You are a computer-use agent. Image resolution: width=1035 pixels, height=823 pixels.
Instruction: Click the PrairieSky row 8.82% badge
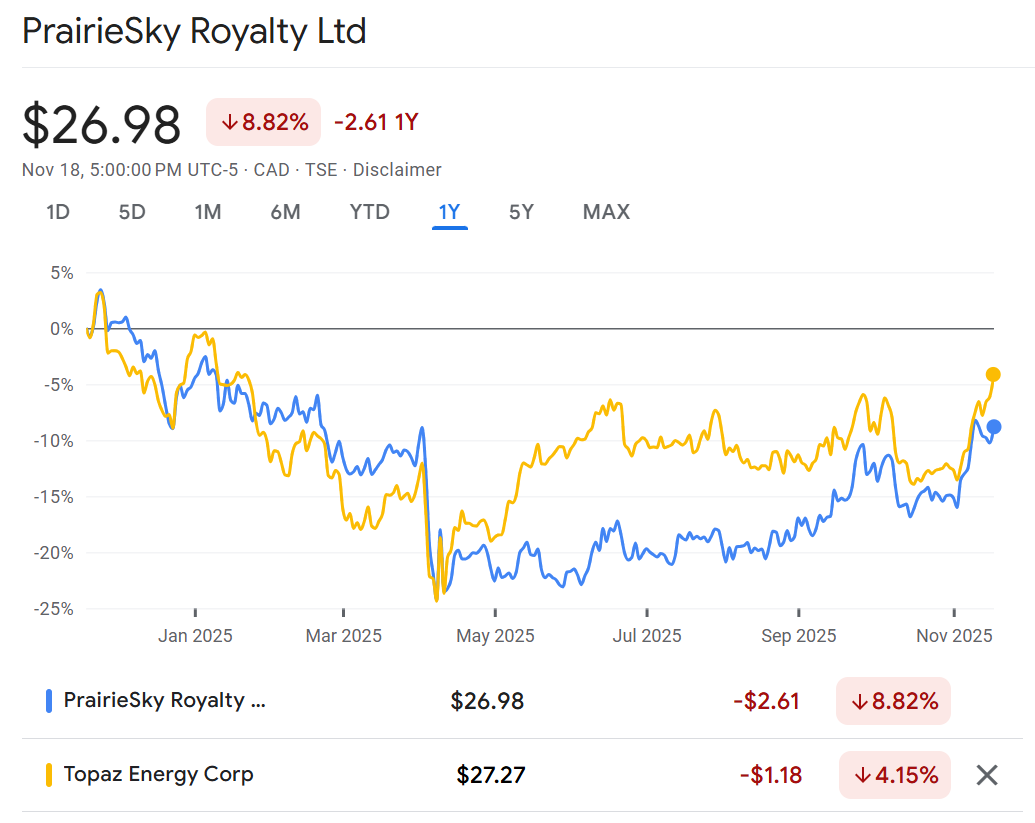tap(894, 701)
